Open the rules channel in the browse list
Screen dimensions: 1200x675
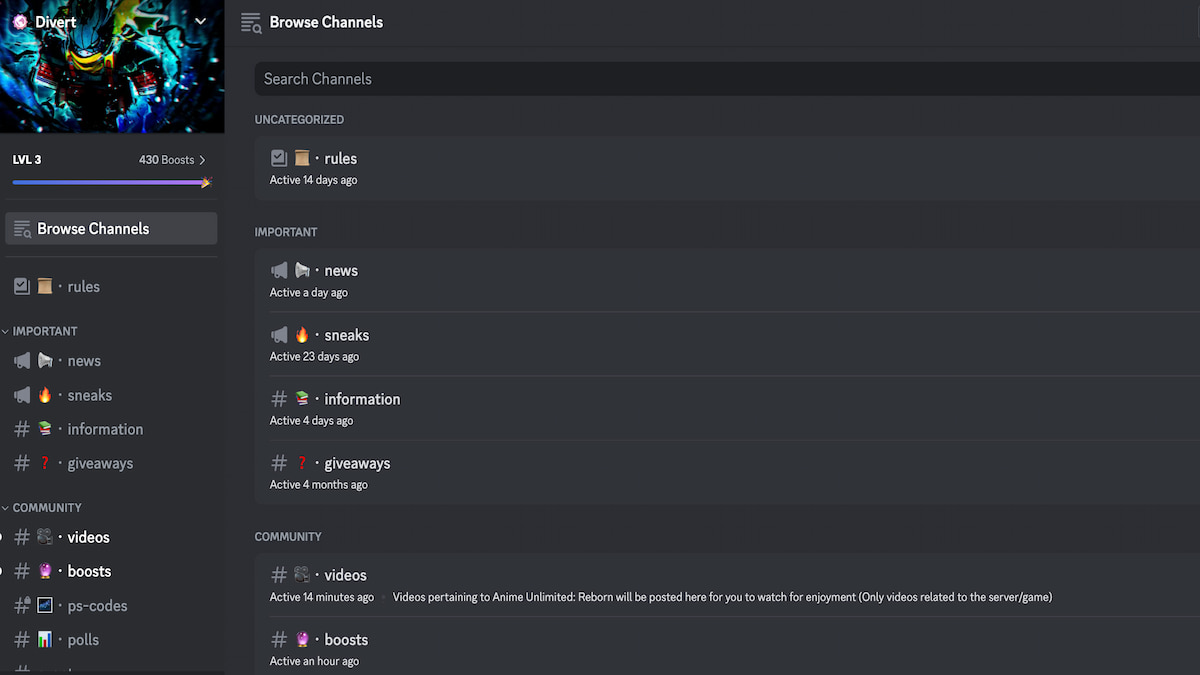pos(340,158)
